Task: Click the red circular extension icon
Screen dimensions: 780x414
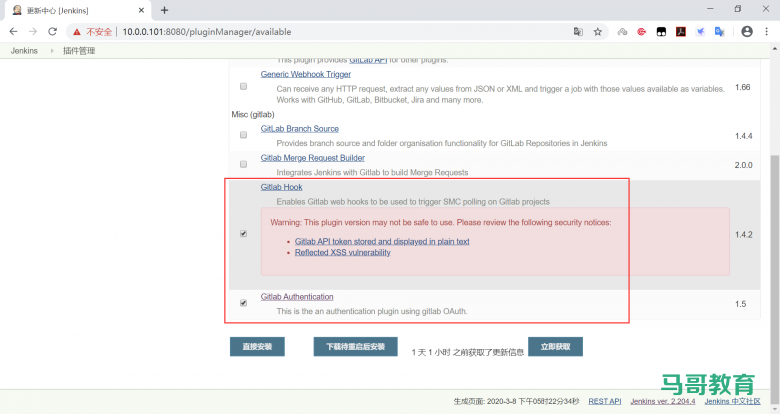Action: 642,31
